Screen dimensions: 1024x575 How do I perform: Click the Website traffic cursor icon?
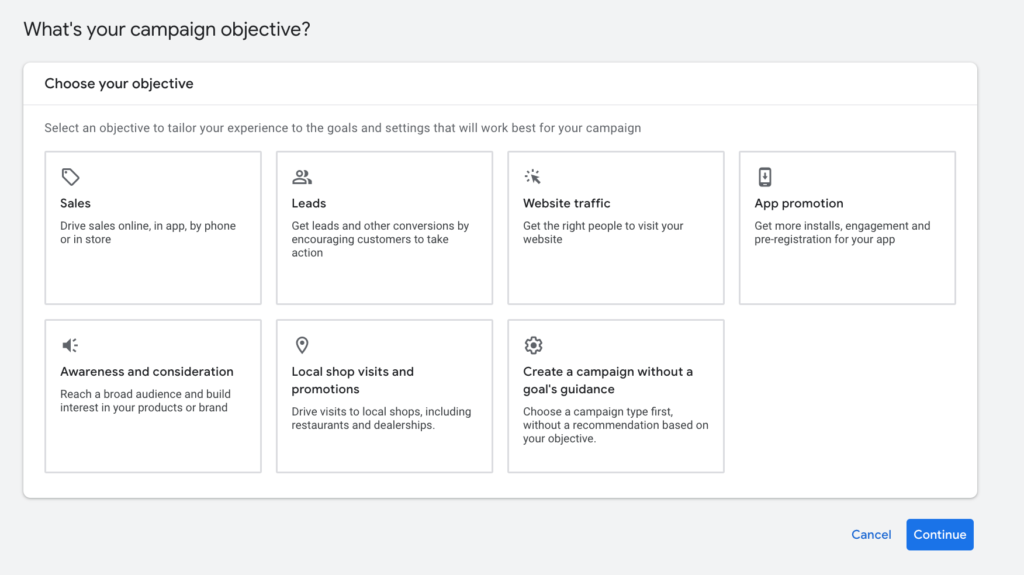(x=533, y=176)
